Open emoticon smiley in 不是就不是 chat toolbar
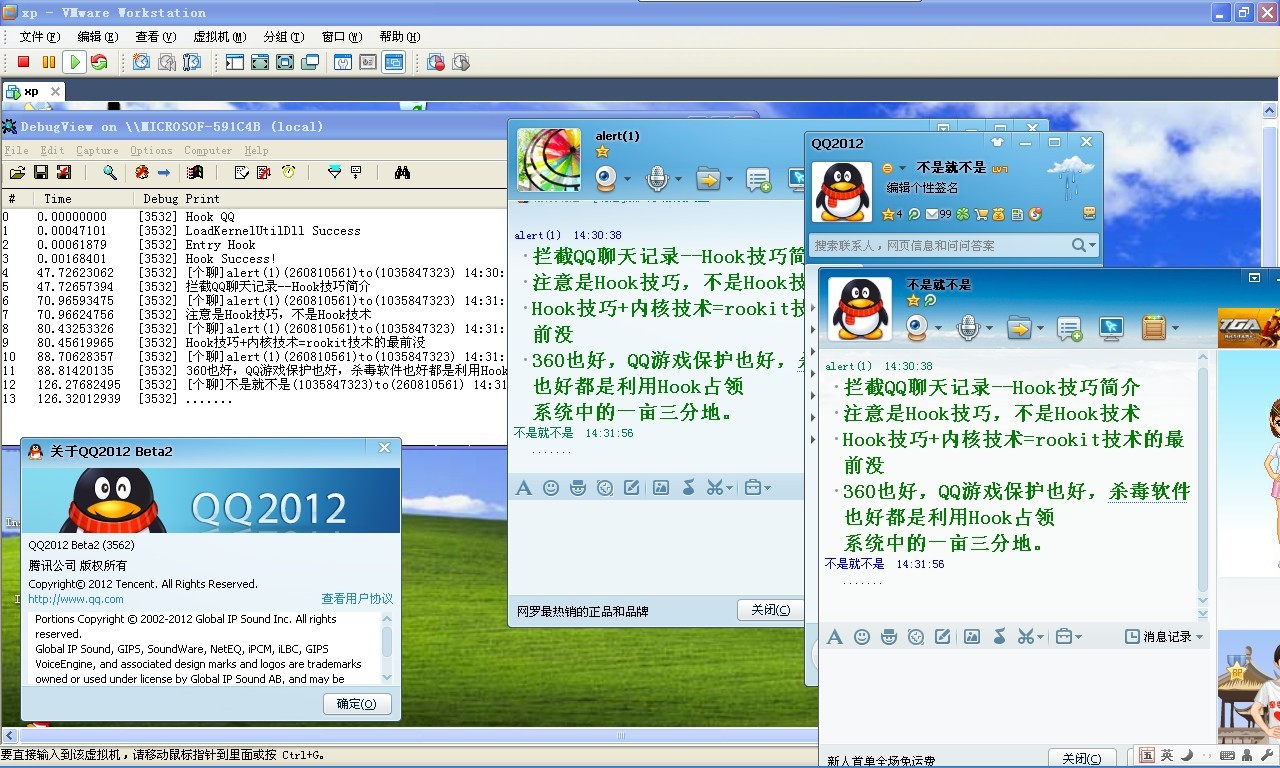 pos(862,636)
